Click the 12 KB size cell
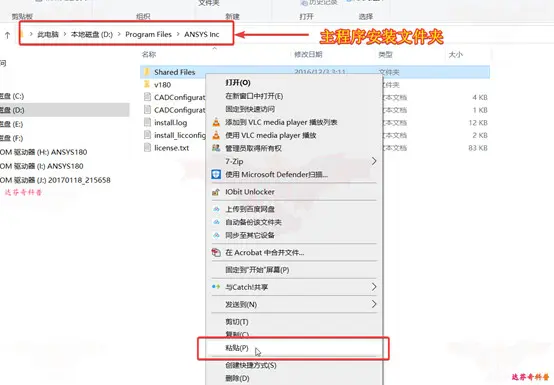This screenshot has width=554, height=385. point(478,123)
